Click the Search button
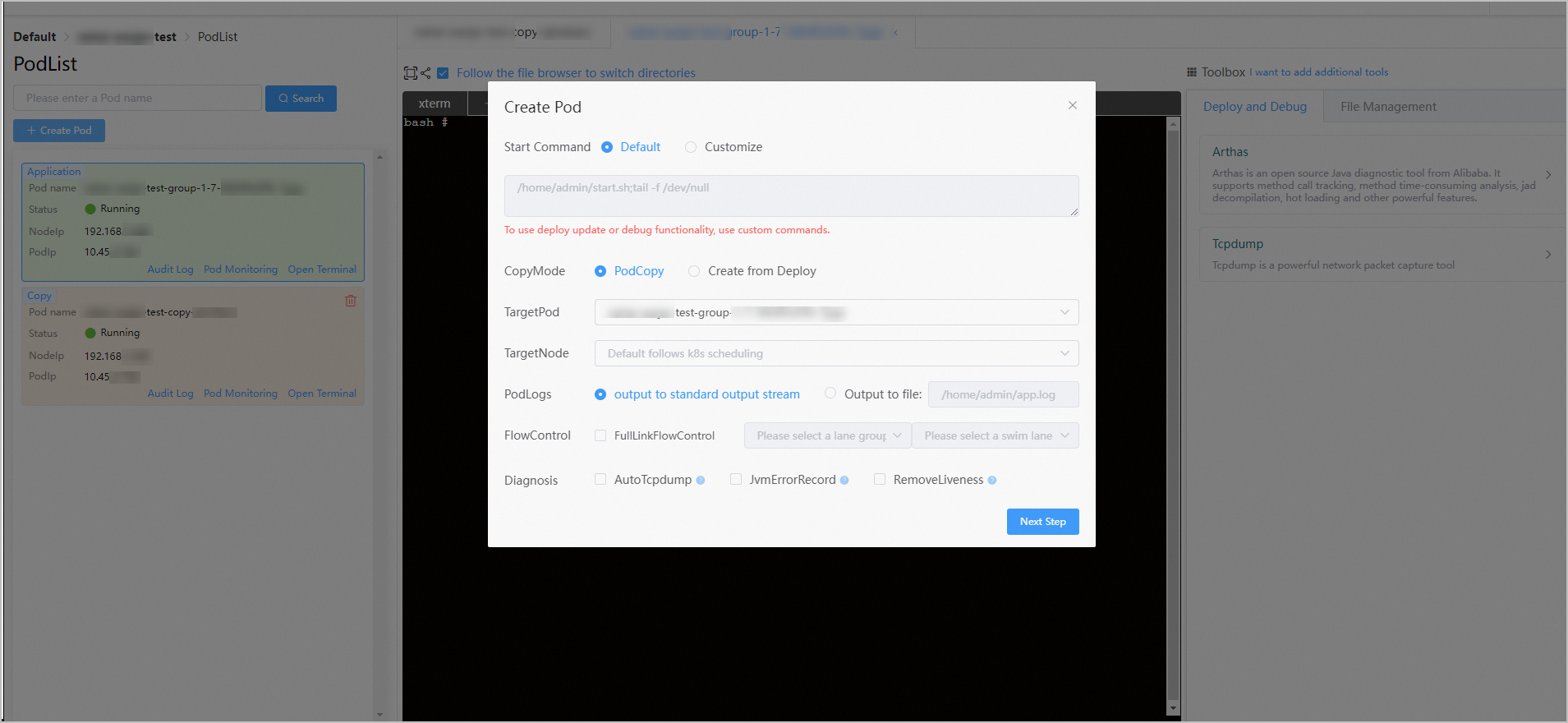 tap(301, 99)
